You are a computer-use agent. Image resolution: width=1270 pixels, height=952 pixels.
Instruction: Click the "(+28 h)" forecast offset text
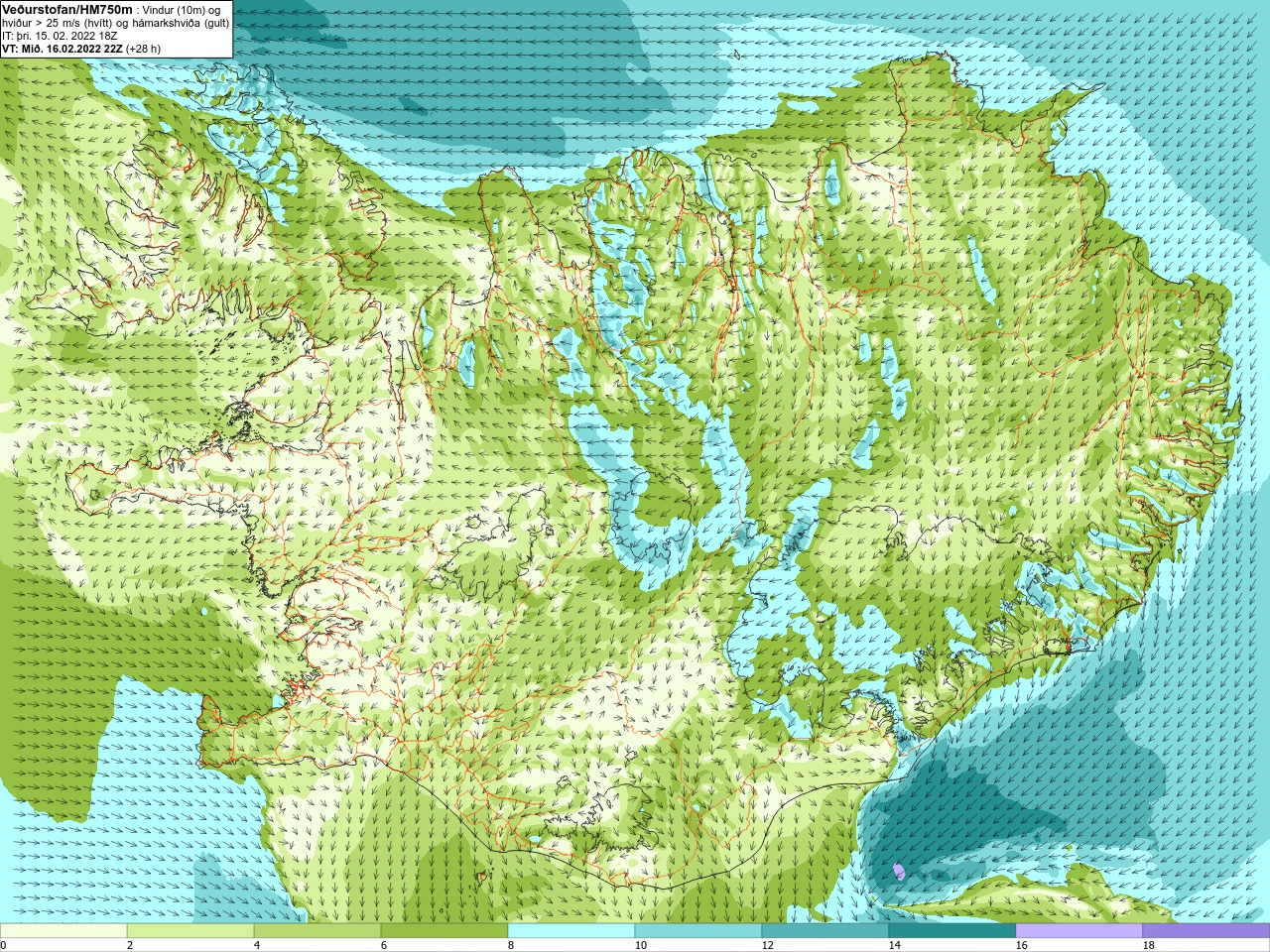[143, 49]
